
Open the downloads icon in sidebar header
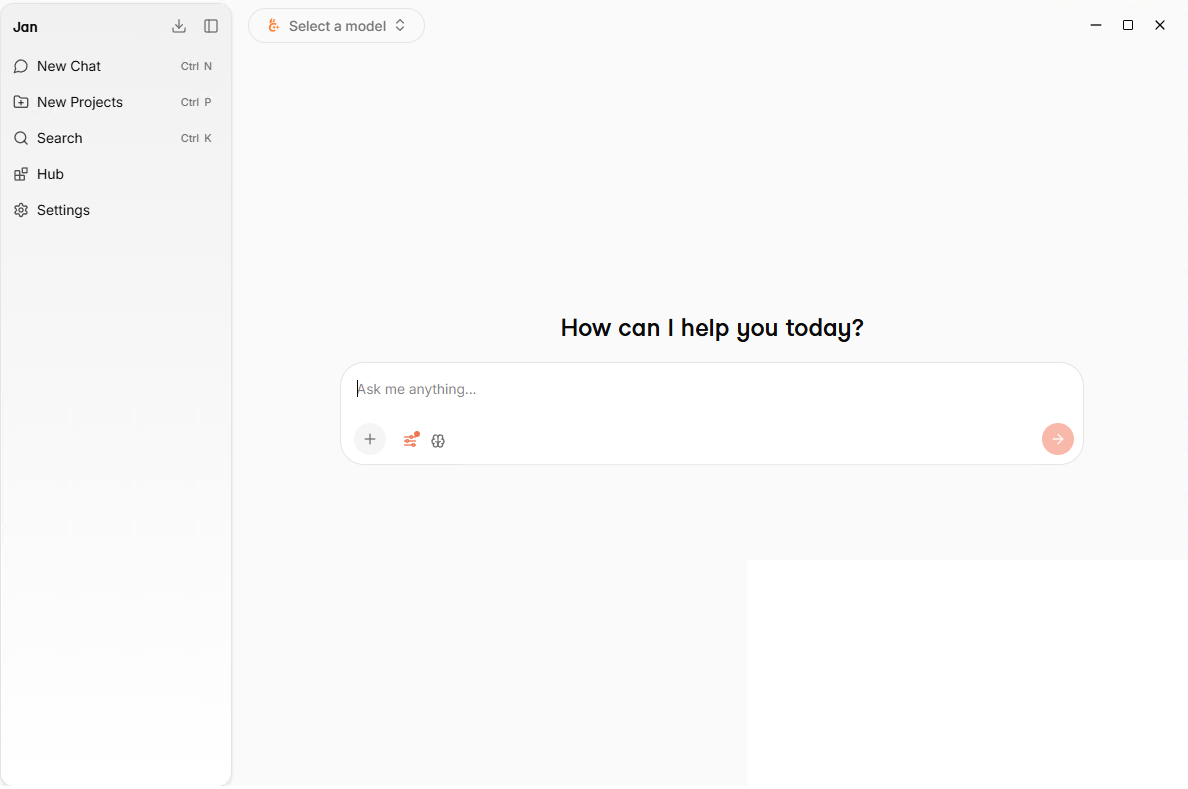click(x=179, y=27)
